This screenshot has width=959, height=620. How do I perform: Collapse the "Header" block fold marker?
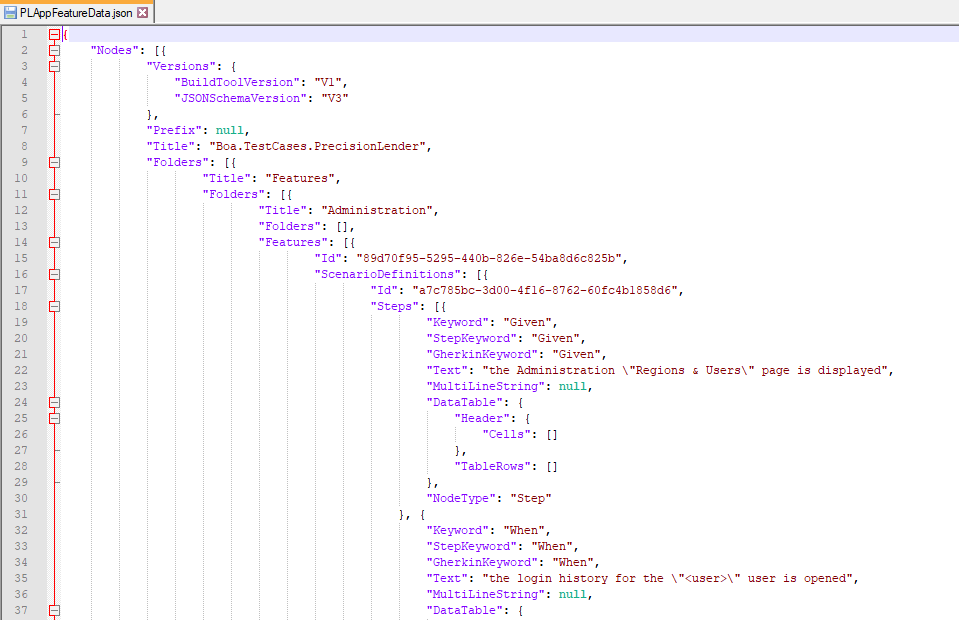click(x=54, y=418)
